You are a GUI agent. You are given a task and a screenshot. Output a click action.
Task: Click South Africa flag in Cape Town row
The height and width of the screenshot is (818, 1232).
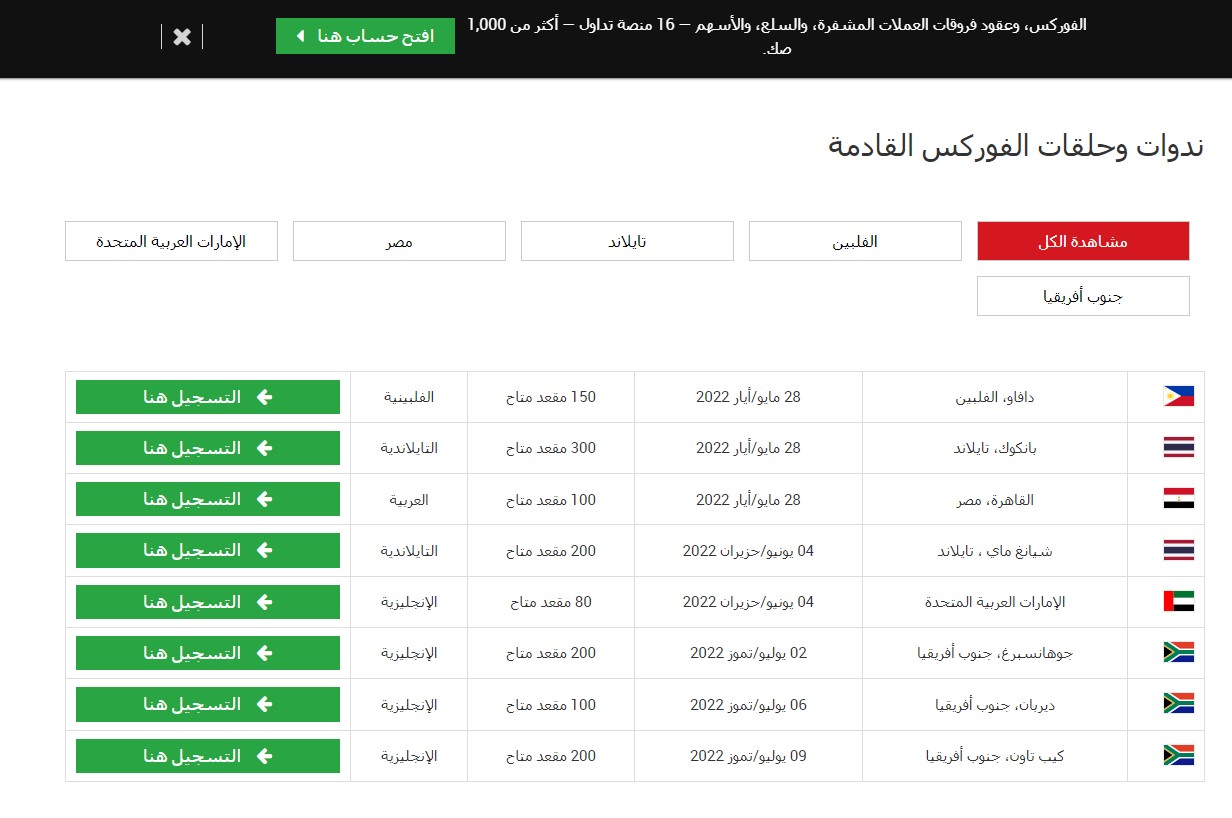tap(1178, 756)
